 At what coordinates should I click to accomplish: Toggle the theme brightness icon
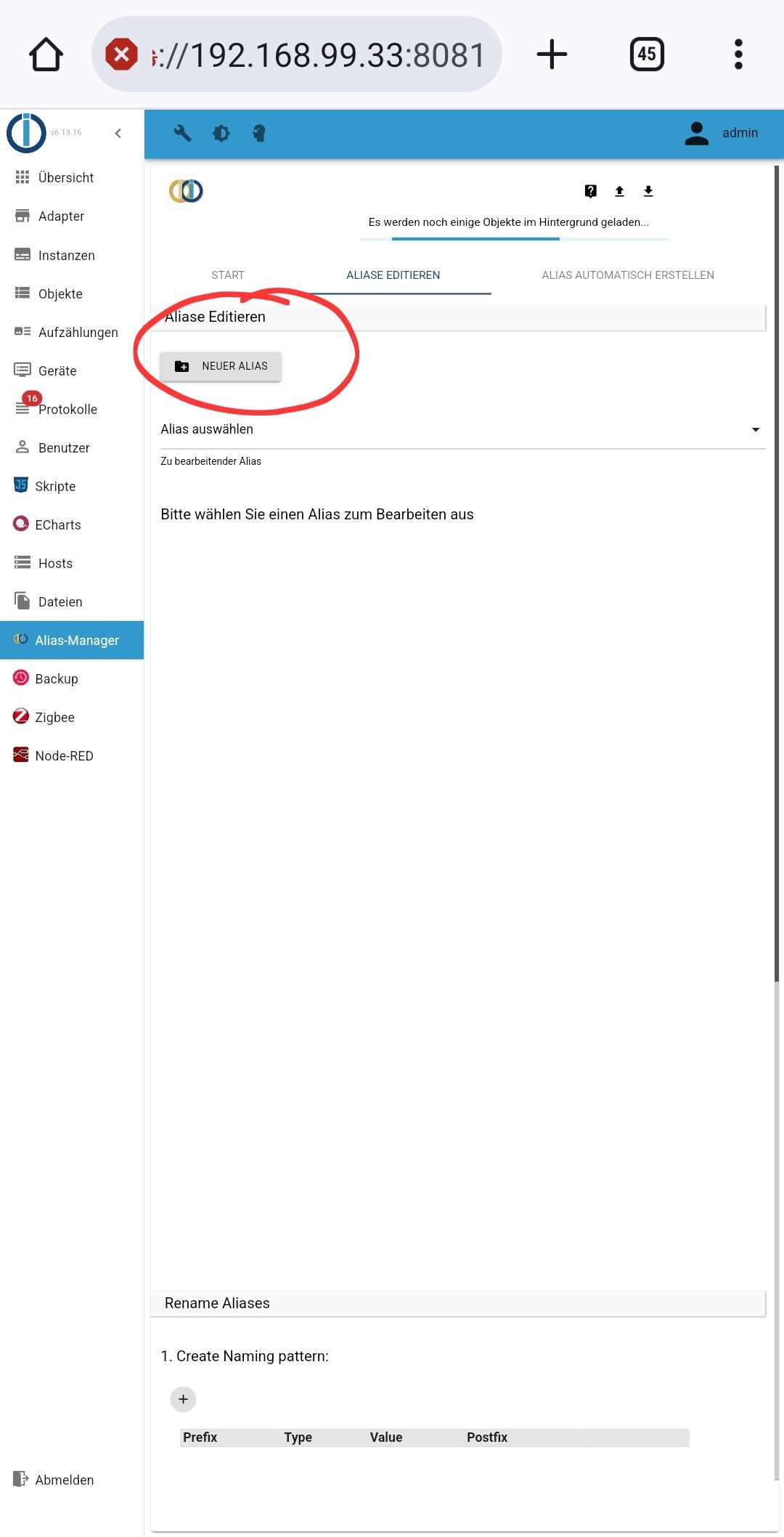point(221,133)
